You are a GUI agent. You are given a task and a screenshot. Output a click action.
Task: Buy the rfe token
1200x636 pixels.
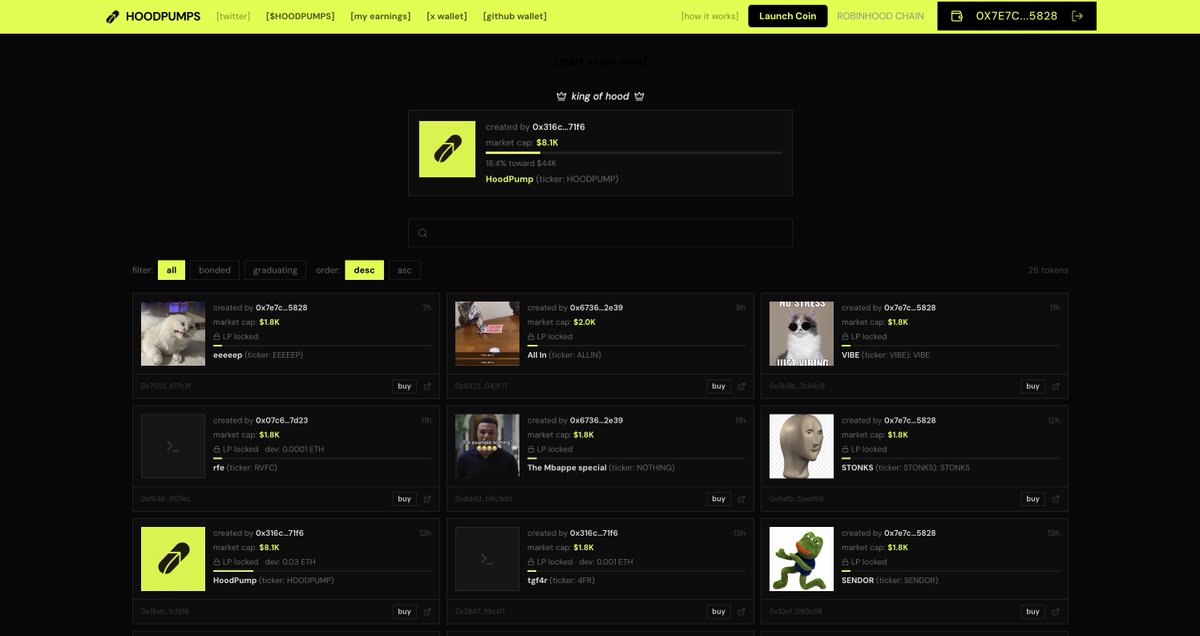404,499
